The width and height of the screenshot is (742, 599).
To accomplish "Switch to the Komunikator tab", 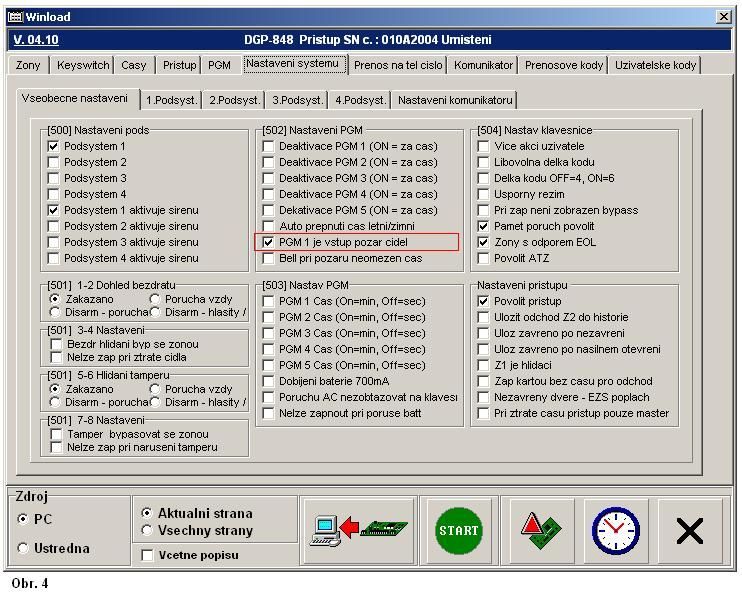I will [x=483, y=65].
